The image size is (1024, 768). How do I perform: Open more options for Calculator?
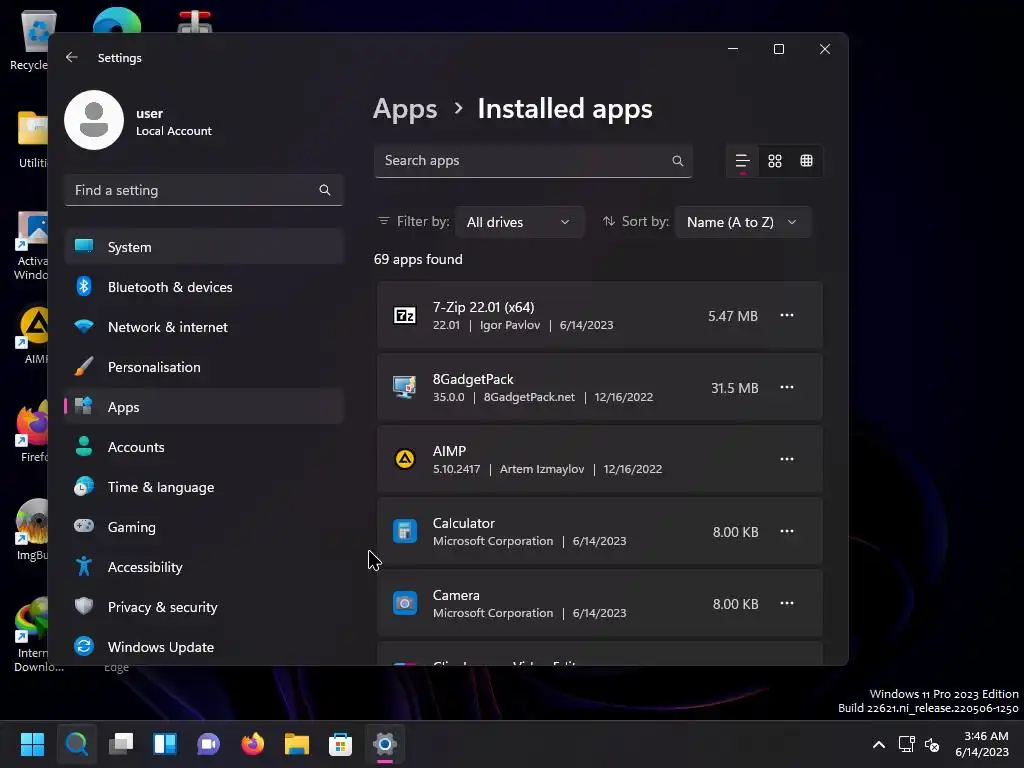[x=787, y=531]
